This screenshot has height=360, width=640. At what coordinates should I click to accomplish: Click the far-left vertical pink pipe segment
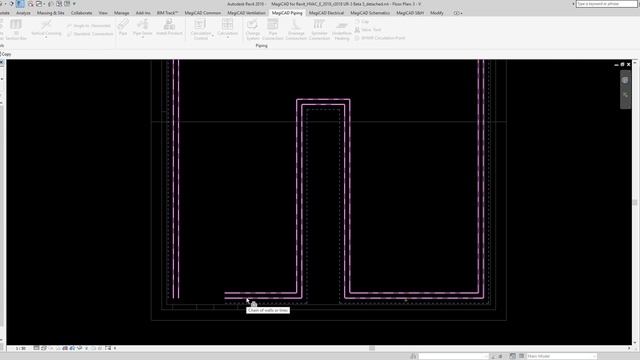coord(173,179)
